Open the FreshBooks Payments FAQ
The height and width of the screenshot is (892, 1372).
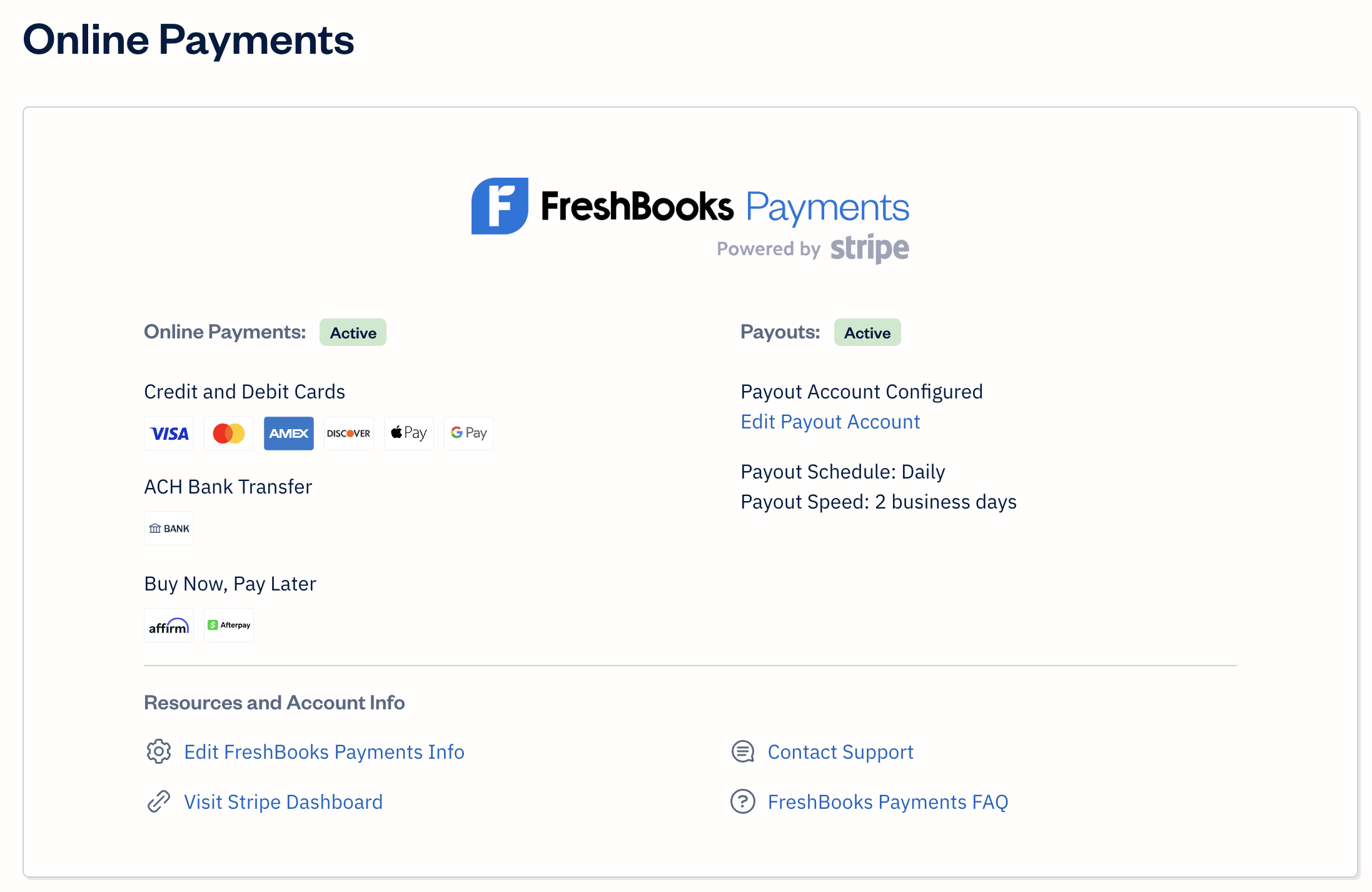887,801
